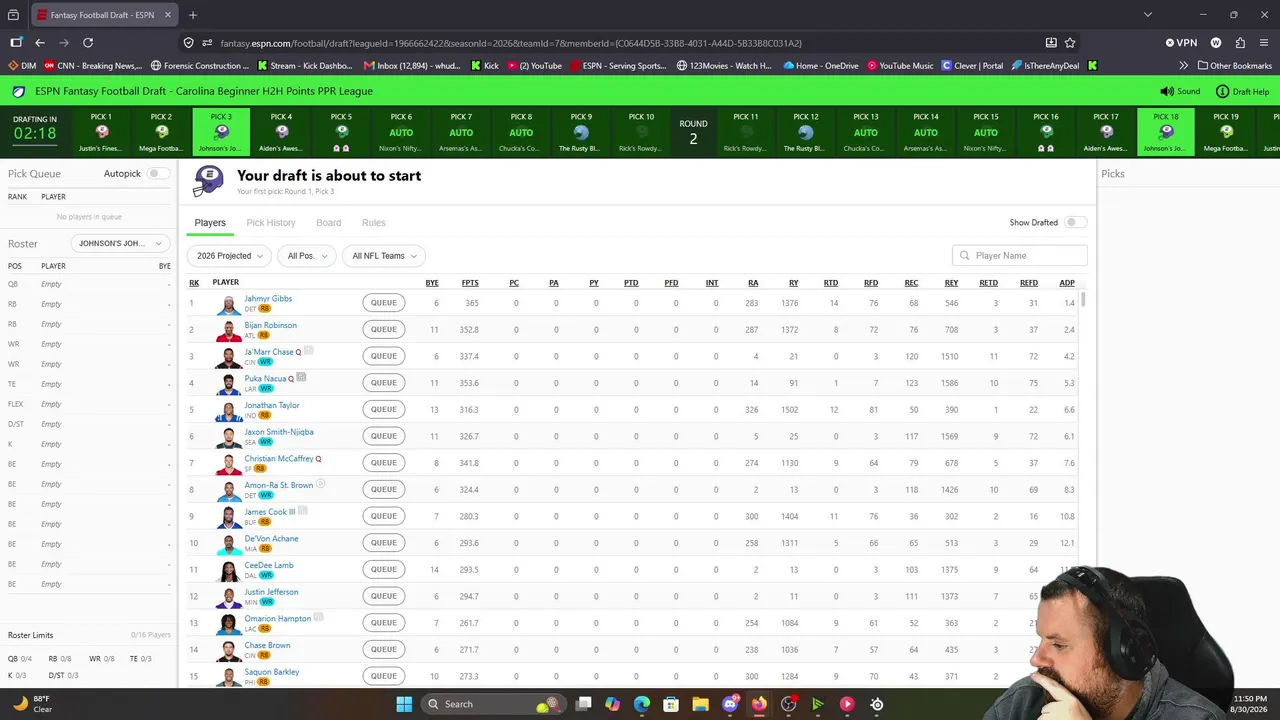The image size is (1280, 720).
Task: Click player news note icon beside Puka Nacua
Action: (x=301, y=377)
